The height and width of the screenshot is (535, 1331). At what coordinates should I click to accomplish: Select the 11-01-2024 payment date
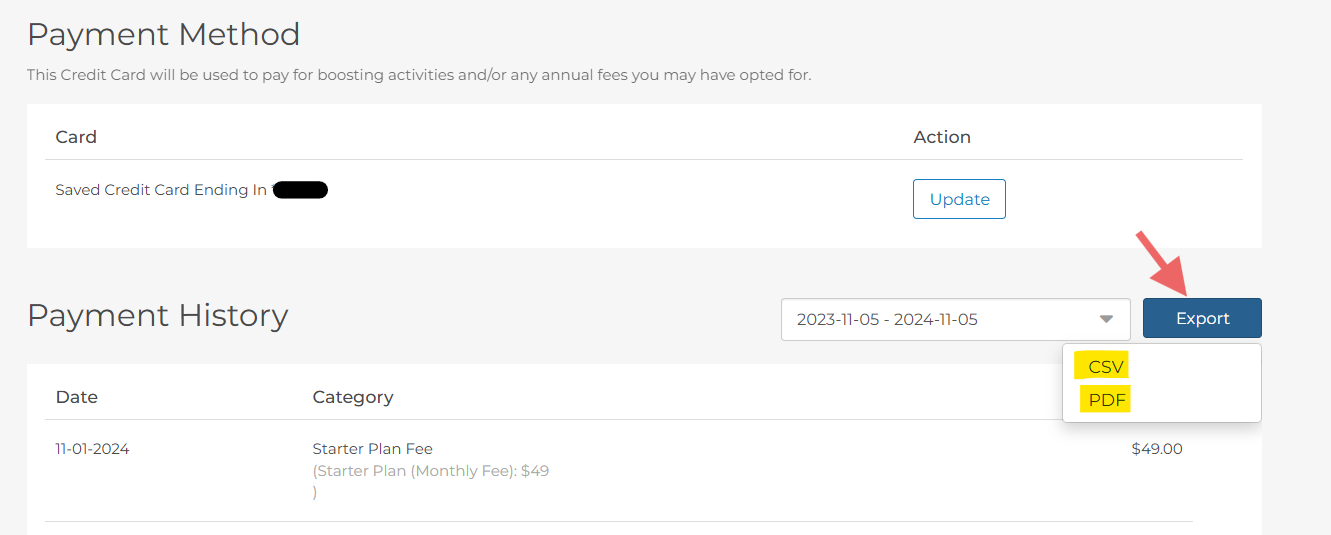pos(92,449)
